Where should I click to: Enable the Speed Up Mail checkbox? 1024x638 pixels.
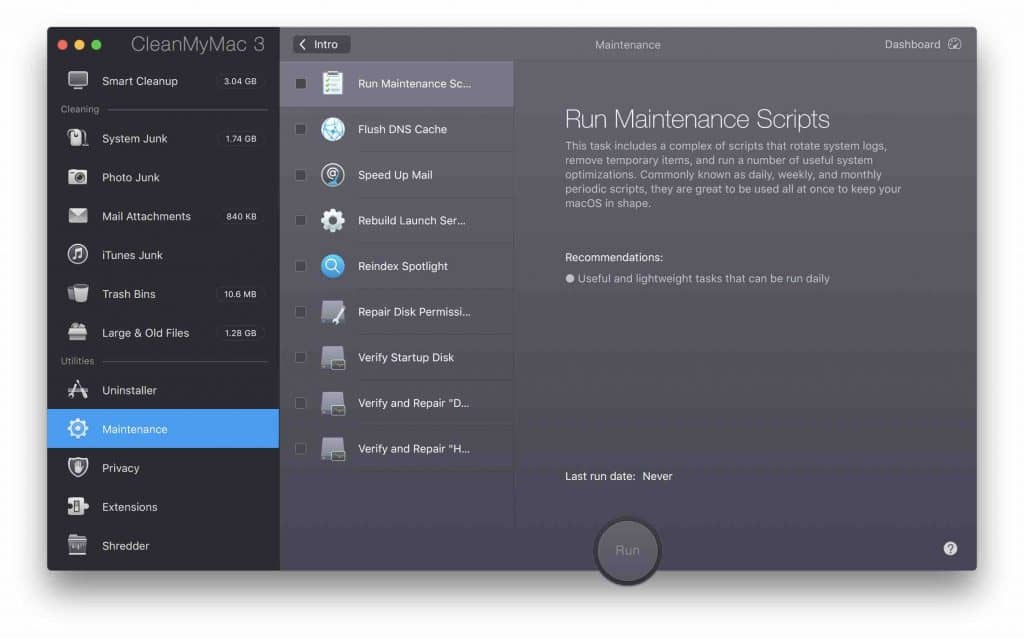coord(300,175)
